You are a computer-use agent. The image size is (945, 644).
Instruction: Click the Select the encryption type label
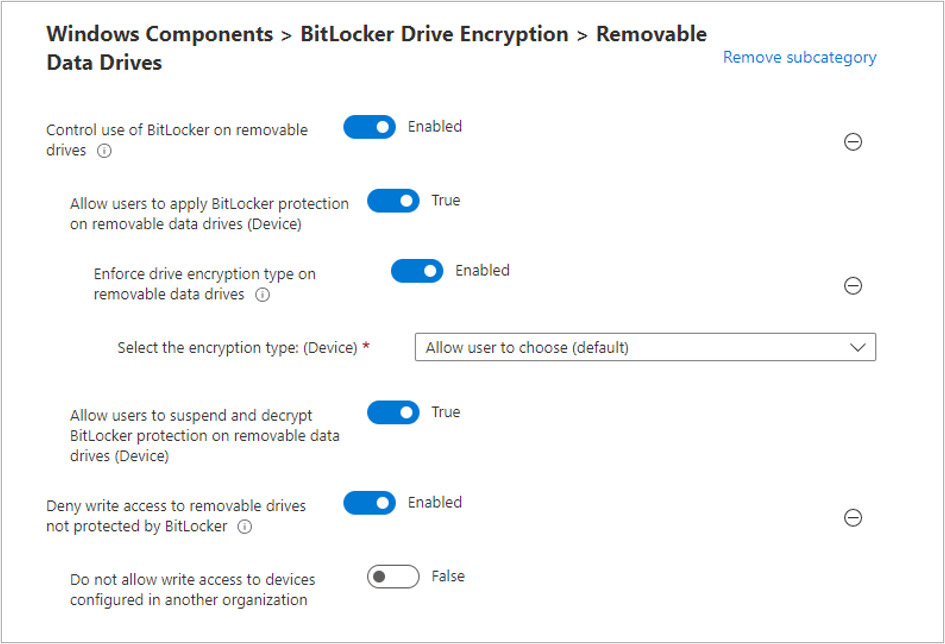237,348
